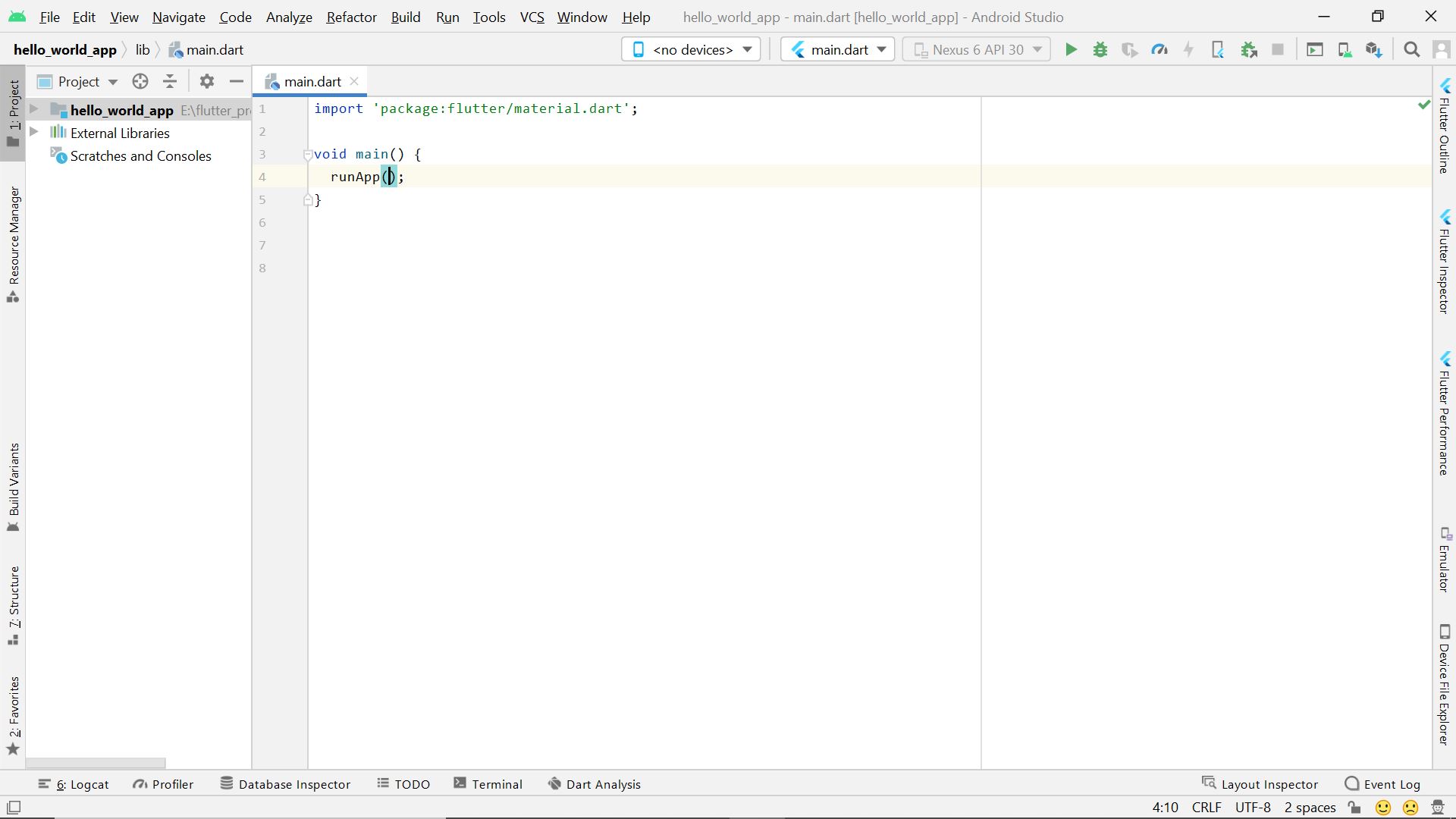This screenshot has height=819, width=1456.
Task: Change line ending via CRLF indicator
Action: click(1206, 808)
